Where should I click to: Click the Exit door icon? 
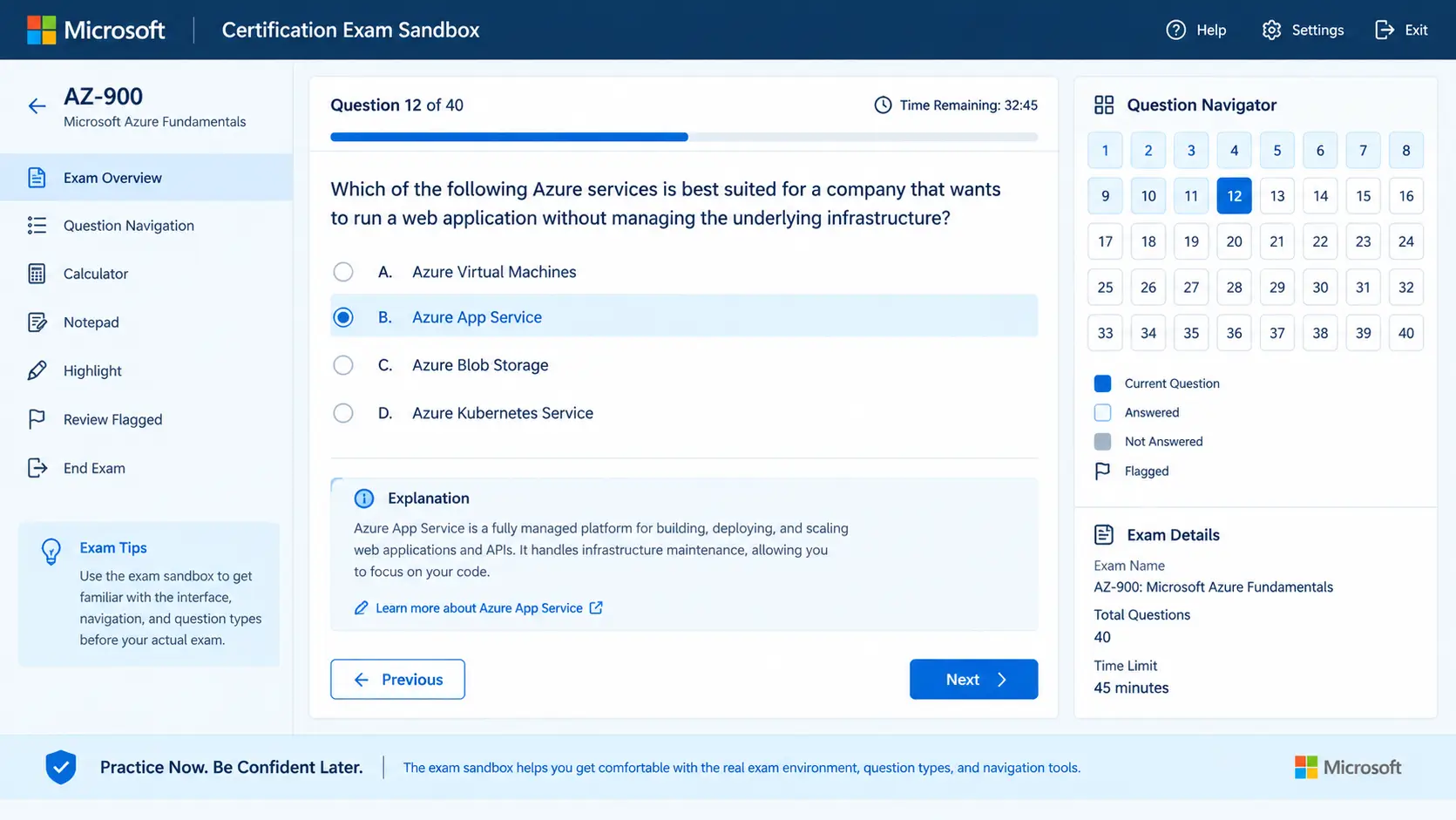click(1384, 30)
